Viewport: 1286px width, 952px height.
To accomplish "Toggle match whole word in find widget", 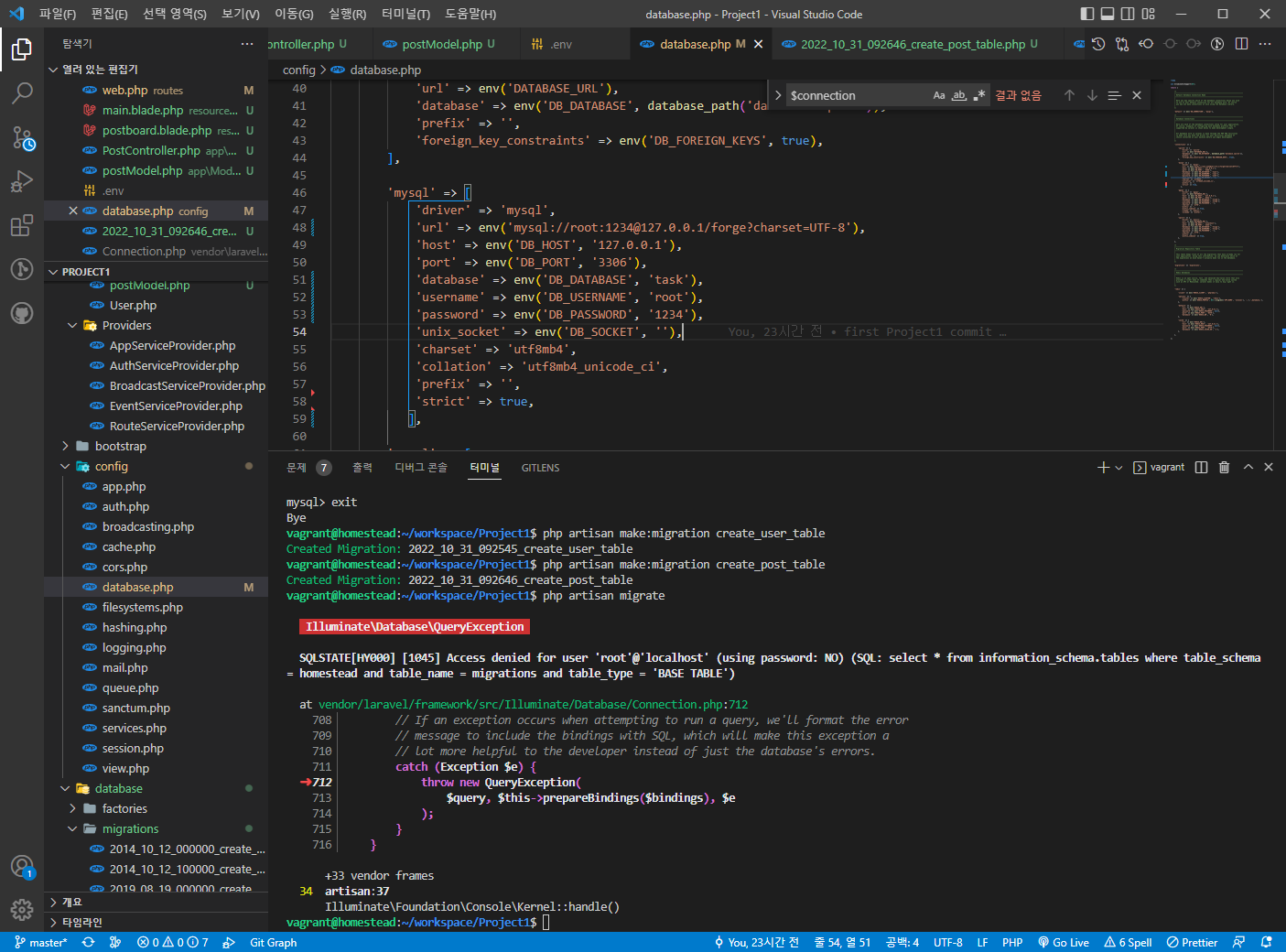I will [959, 95].
